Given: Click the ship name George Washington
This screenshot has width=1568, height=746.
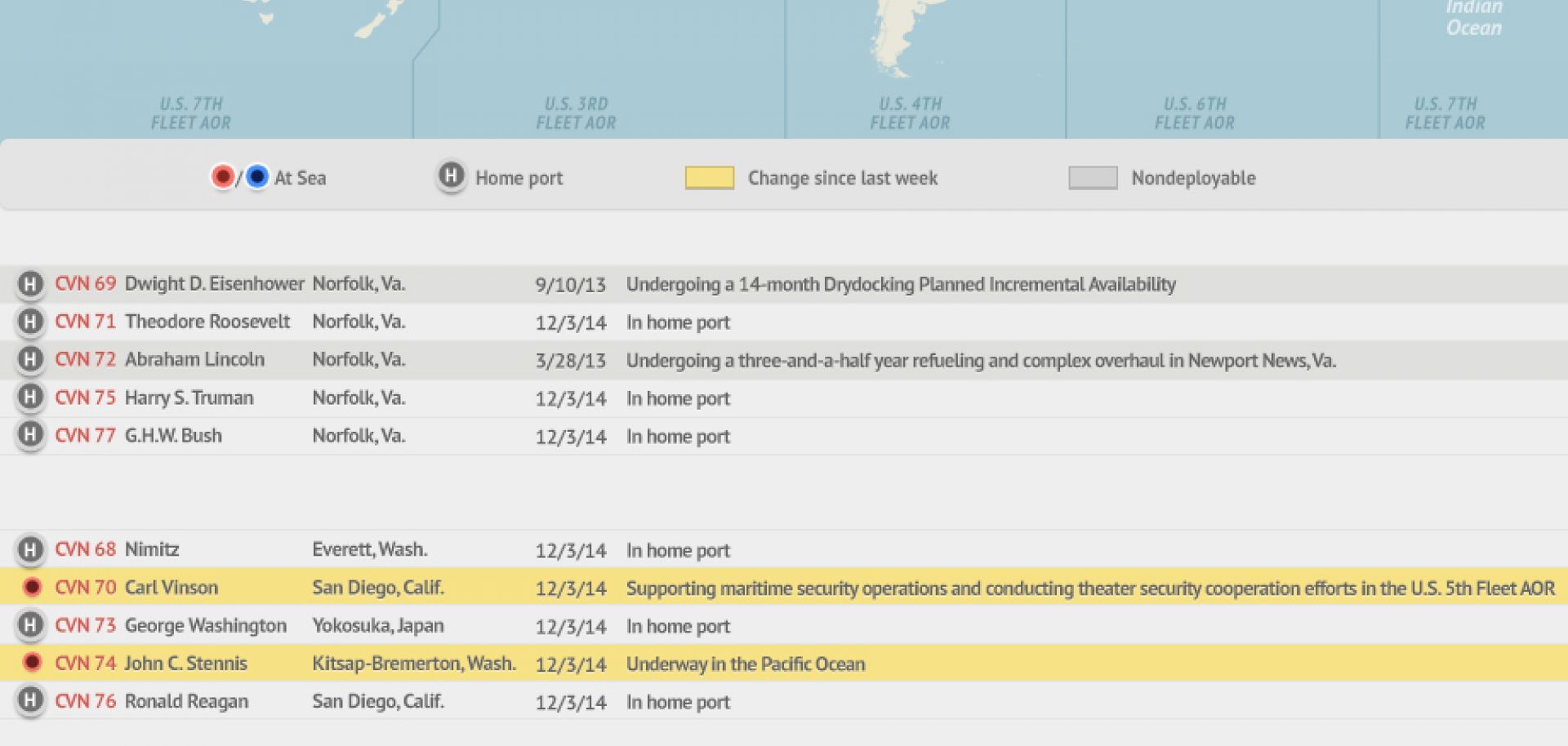Looking at the screenshot, I should pyautogui.click(x=206, y=625).
